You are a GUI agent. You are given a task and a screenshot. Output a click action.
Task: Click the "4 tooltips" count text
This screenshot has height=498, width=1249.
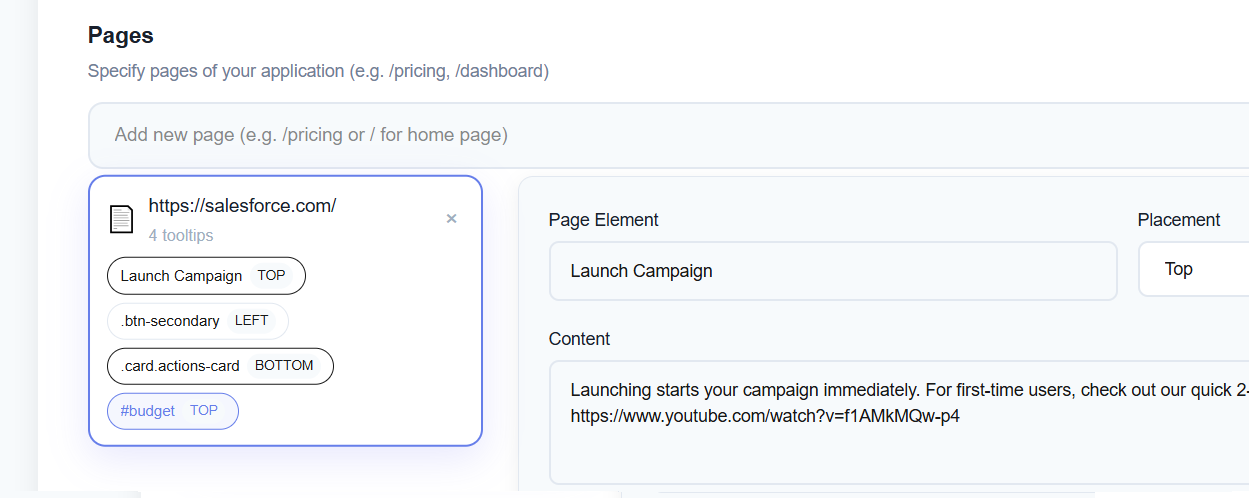(x=181, y=236)
